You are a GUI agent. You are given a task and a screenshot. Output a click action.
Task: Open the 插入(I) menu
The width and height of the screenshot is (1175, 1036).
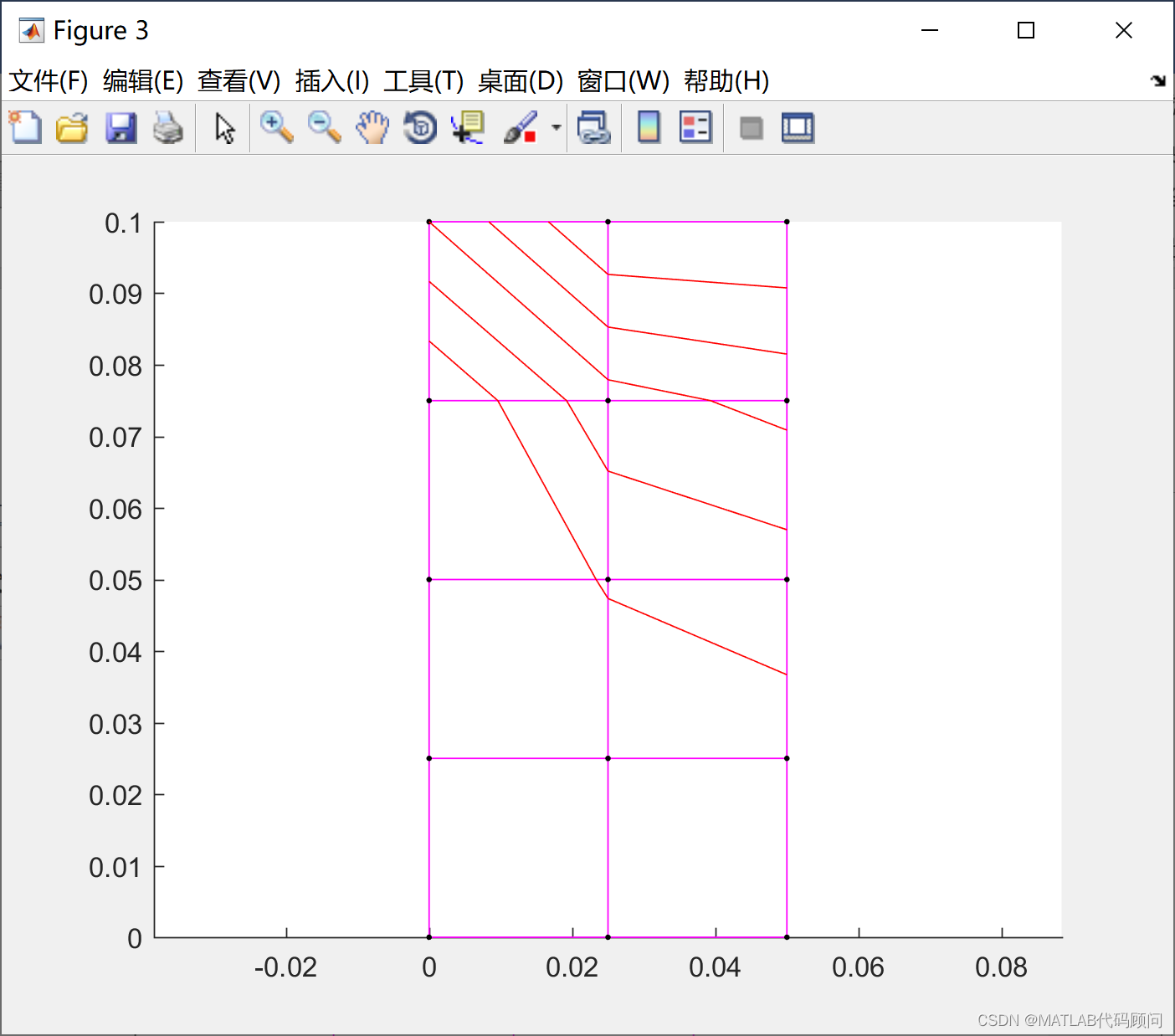pos(330,81)
